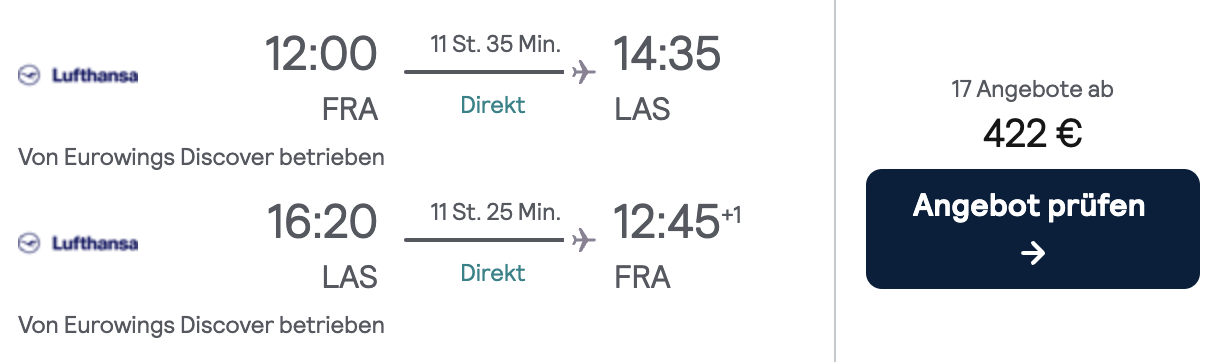Image resolution: width=1222 pixels, height=362 pixels.
Task: Select the 16:20 departure time from LAS
Action: [321, 222]
